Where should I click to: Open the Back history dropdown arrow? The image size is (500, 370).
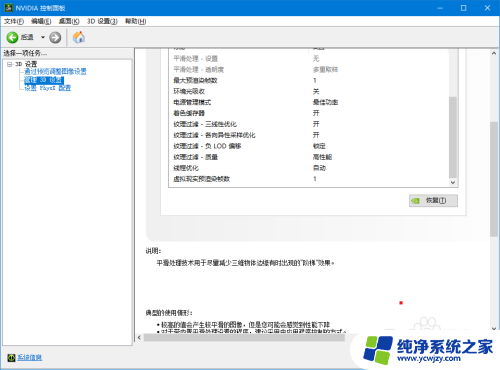pyautogui.click(x=43, y=37)
